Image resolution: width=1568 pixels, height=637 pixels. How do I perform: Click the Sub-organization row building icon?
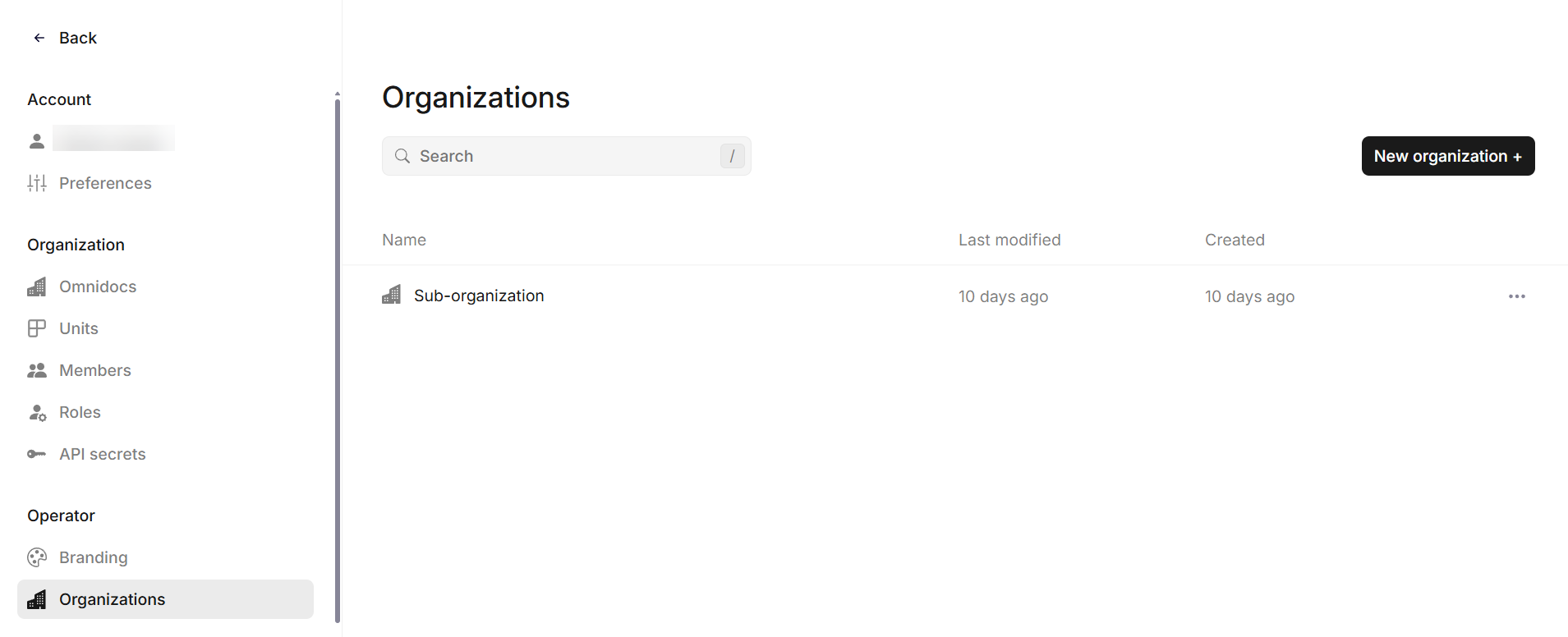pyautogui.click(x=392, y=296)
